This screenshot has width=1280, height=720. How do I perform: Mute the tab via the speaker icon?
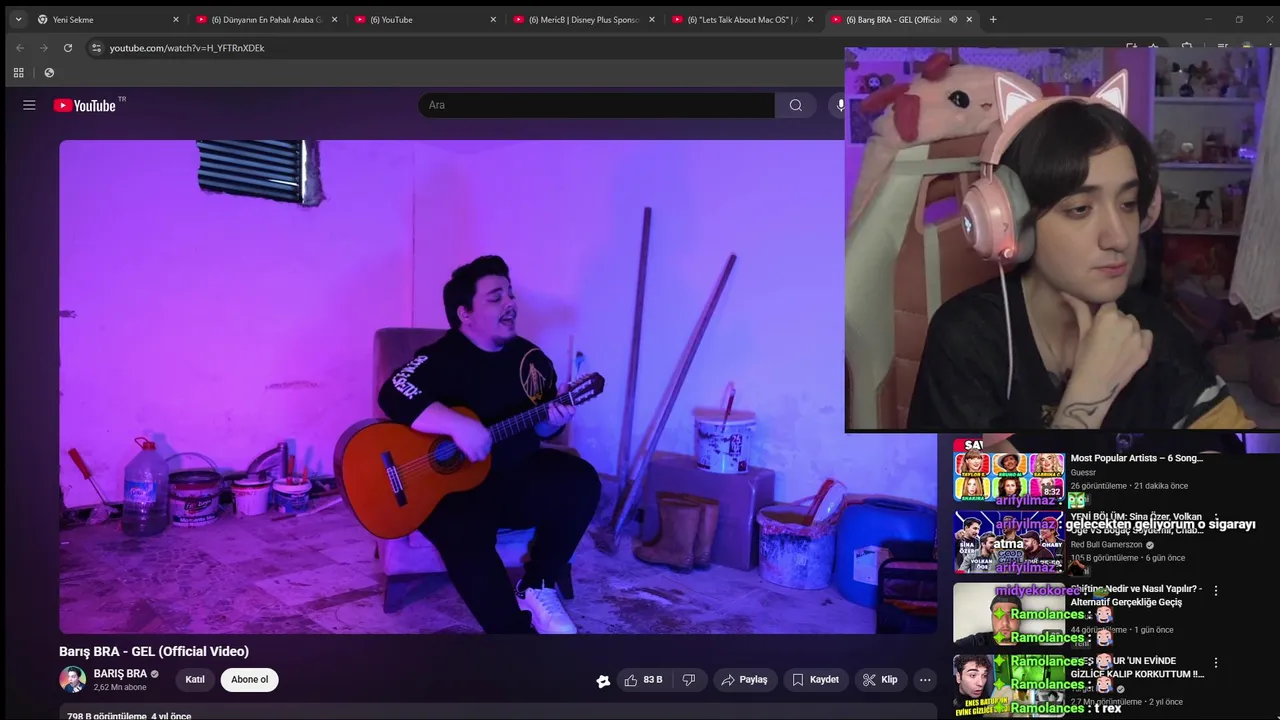click(953, 19)
